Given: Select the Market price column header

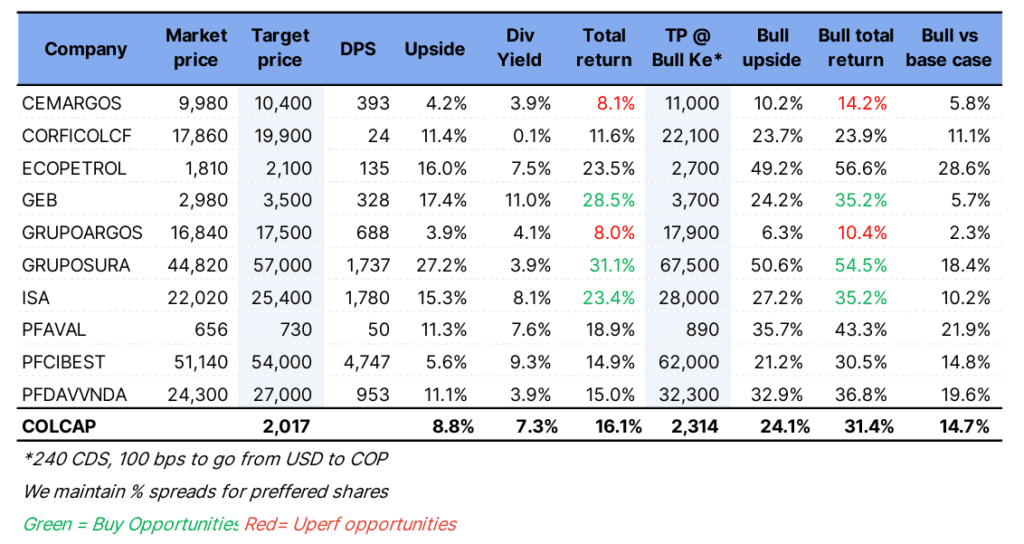Looking at the screenshot, I should coord(196,48).
